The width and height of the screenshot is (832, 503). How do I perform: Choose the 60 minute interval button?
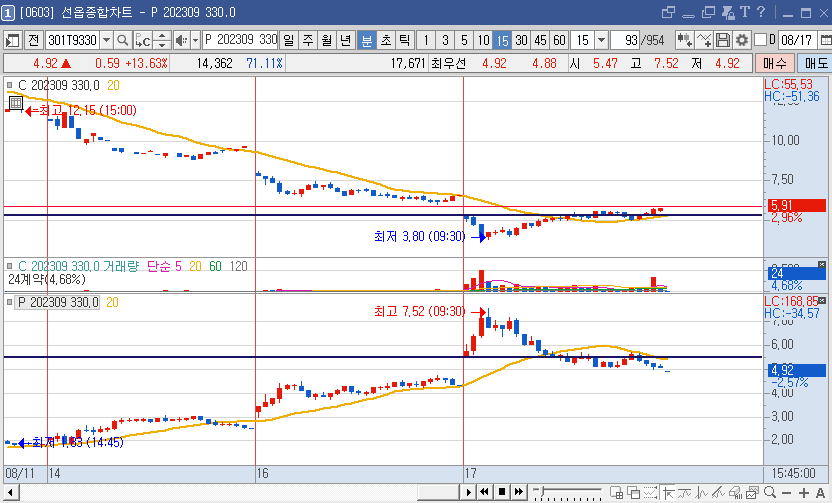[x=560, y=40]
